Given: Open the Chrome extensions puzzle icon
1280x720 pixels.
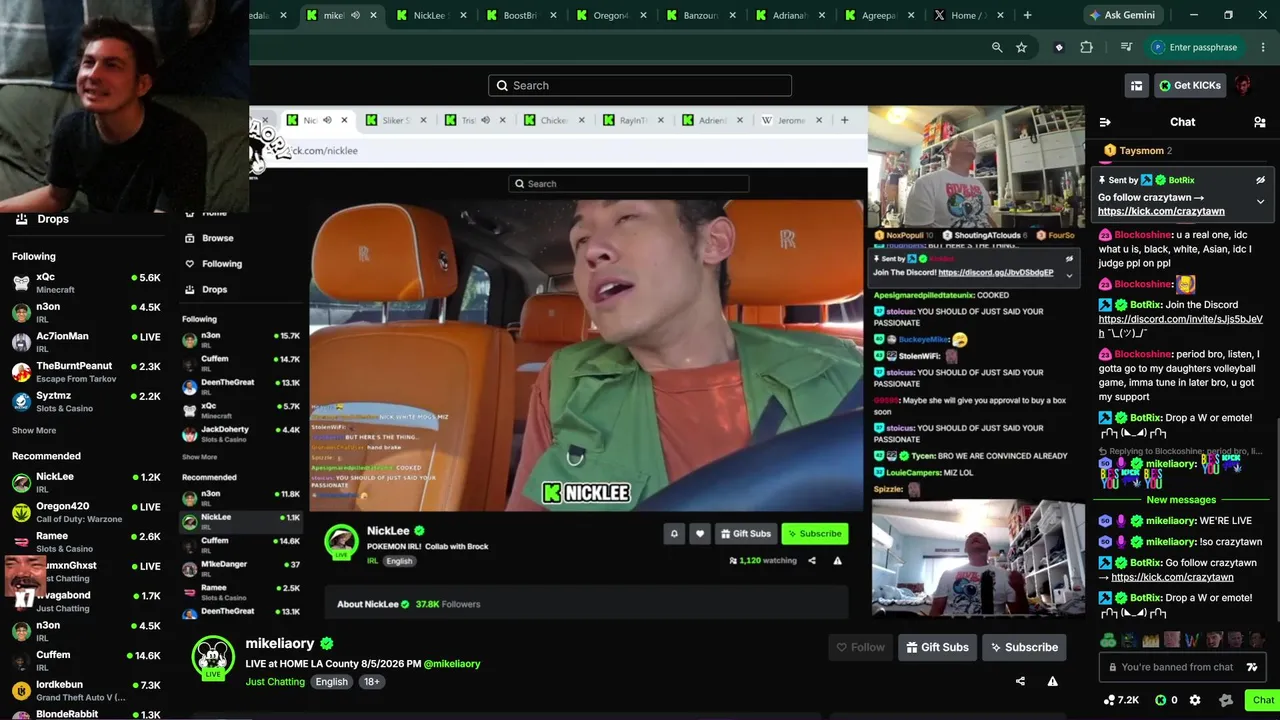Looking at the screenshot, I should 1086,47.
